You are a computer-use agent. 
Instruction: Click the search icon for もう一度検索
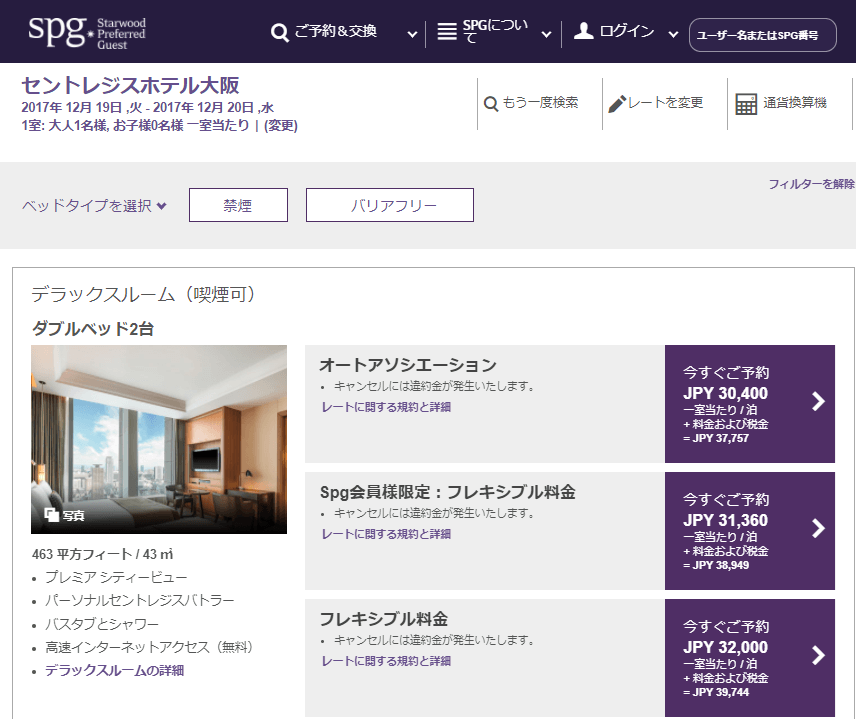pyautogui.click(x=491, y=103)
